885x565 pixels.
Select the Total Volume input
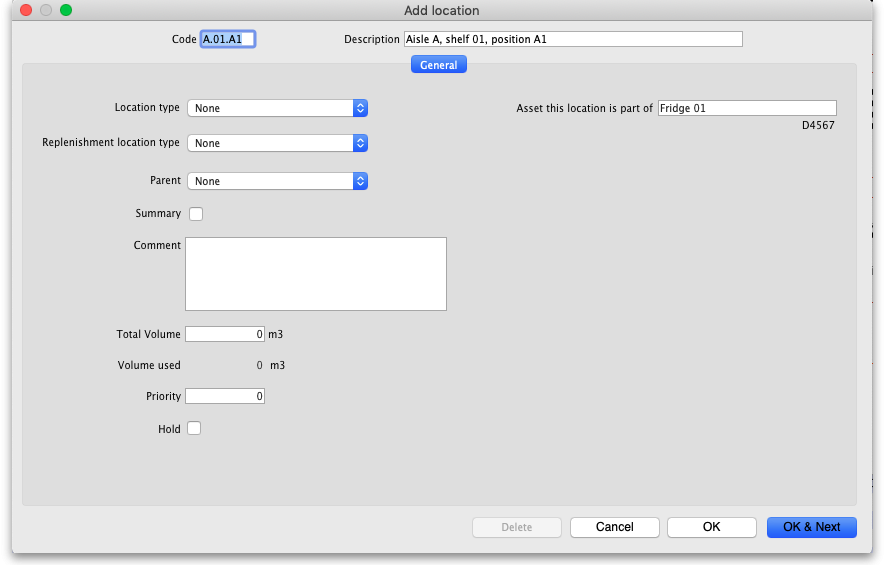click(x=224, y=334)
